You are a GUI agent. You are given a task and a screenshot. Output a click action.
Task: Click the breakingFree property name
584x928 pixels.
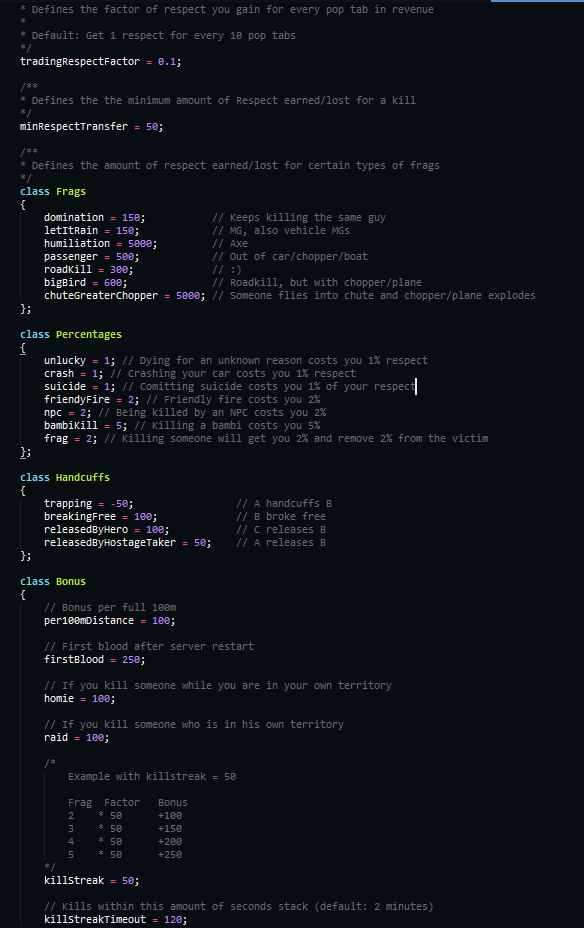click(x=80, y=517)
